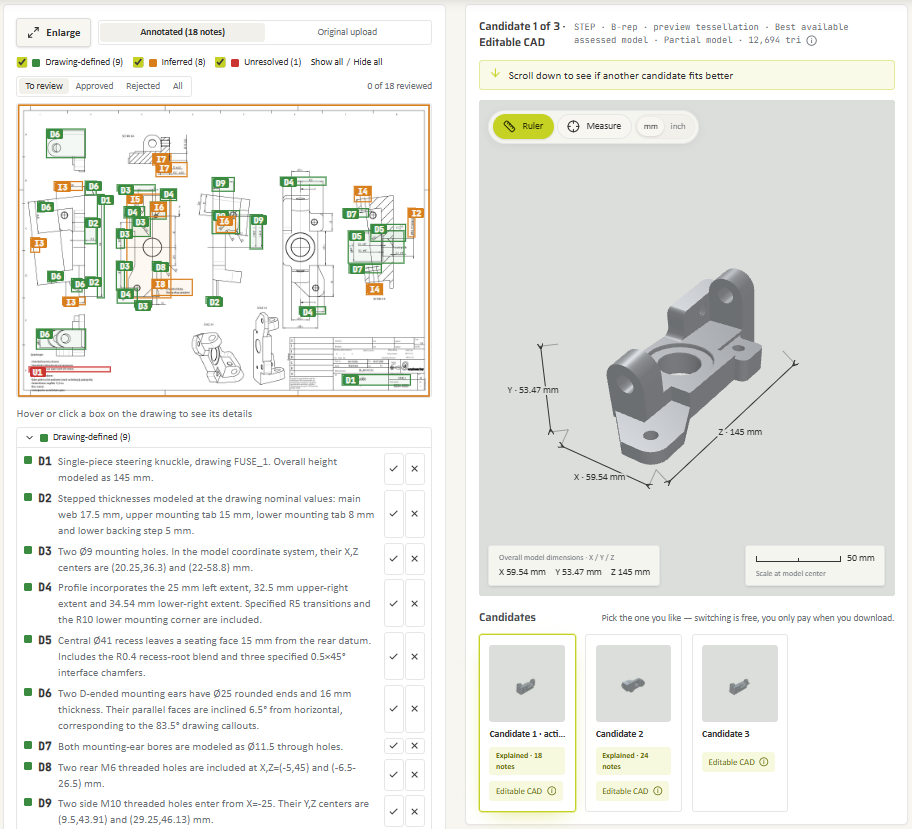Switch units to mm
Image resolution: width=912 pixels, height=829 pixels.
pyautogui.click(x=650, y=126)
